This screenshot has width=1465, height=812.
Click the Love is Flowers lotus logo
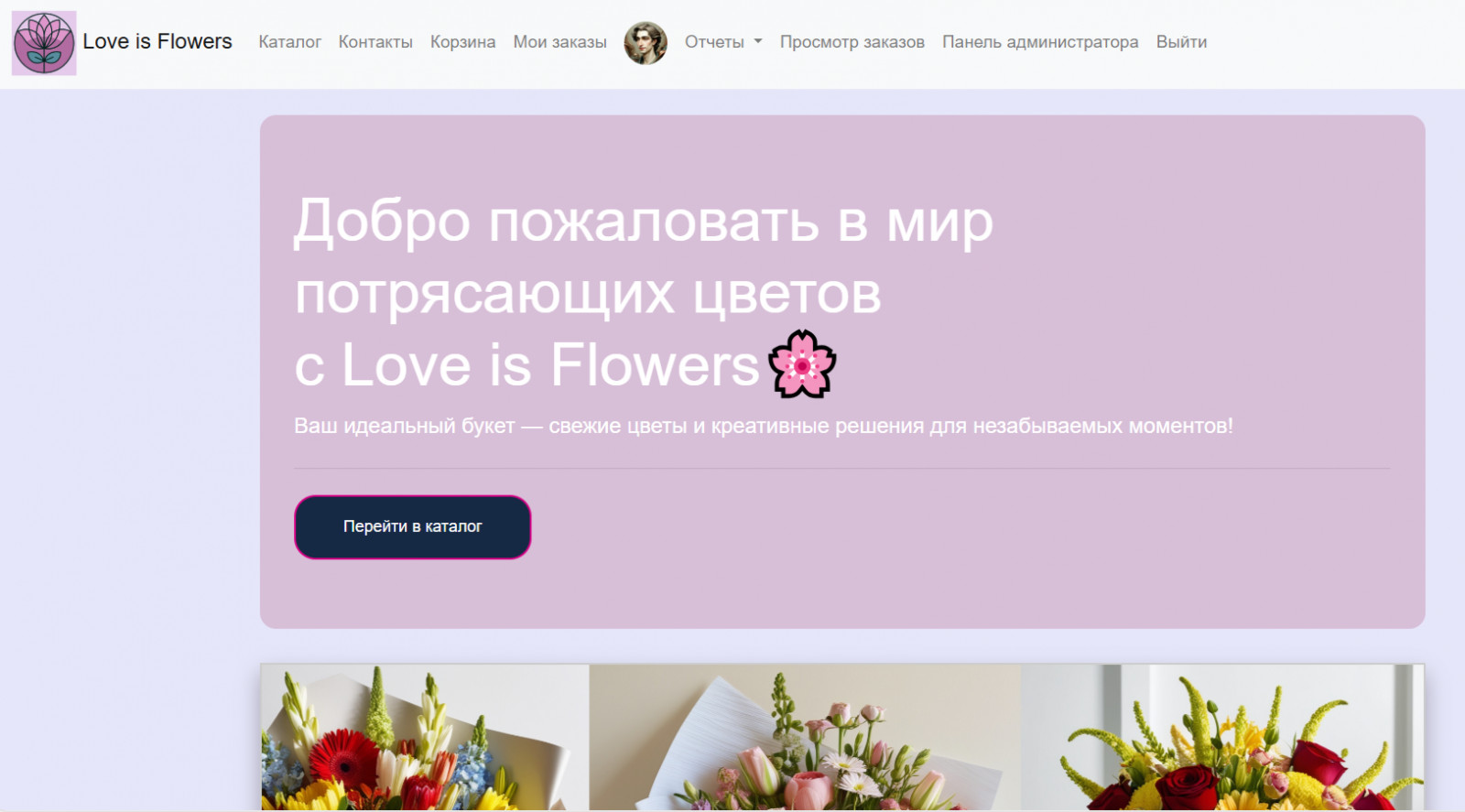click(44, 43)
